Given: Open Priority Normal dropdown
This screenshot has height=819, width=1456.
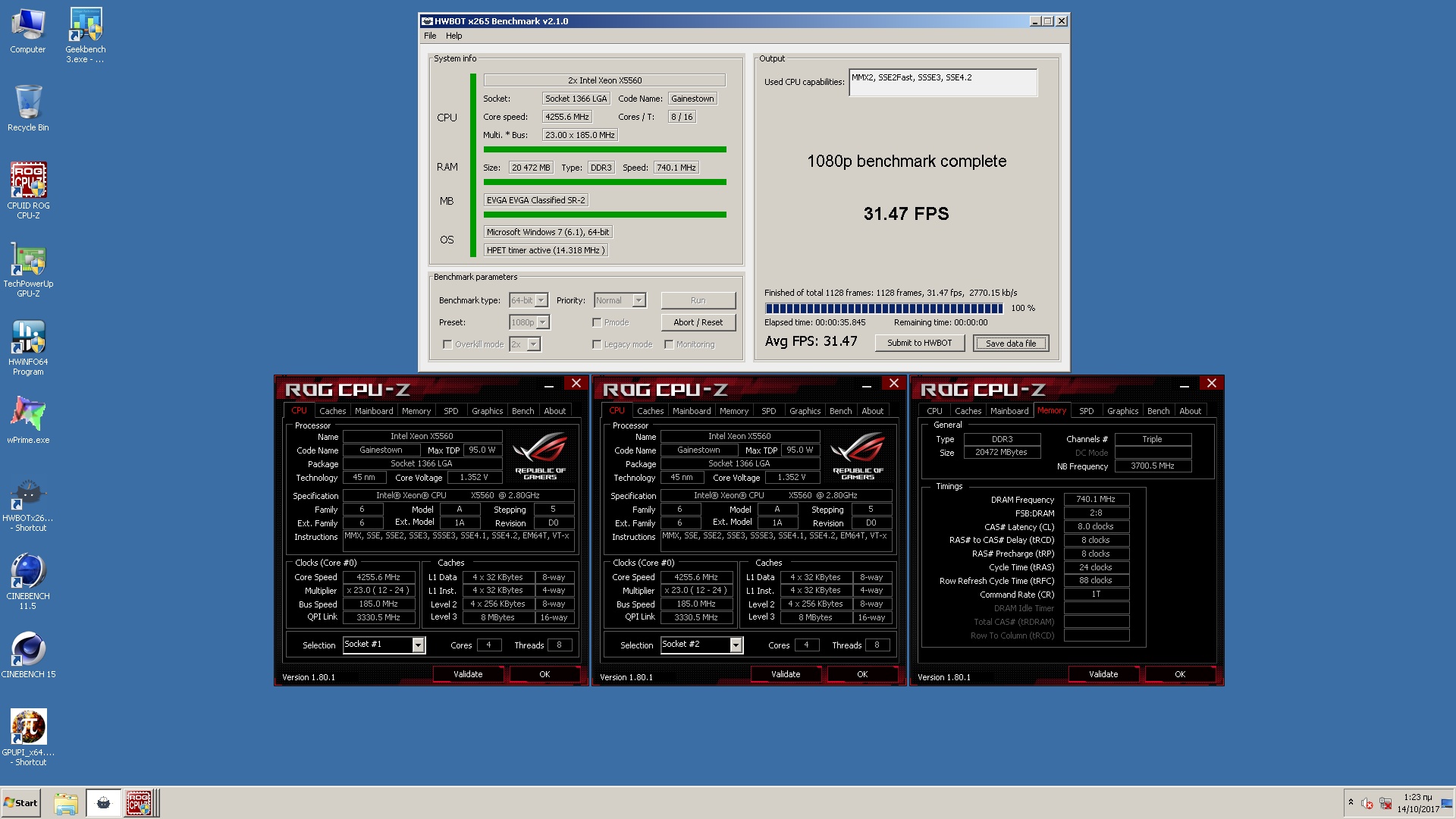Looking at the screenshot, I should point(620,300).
